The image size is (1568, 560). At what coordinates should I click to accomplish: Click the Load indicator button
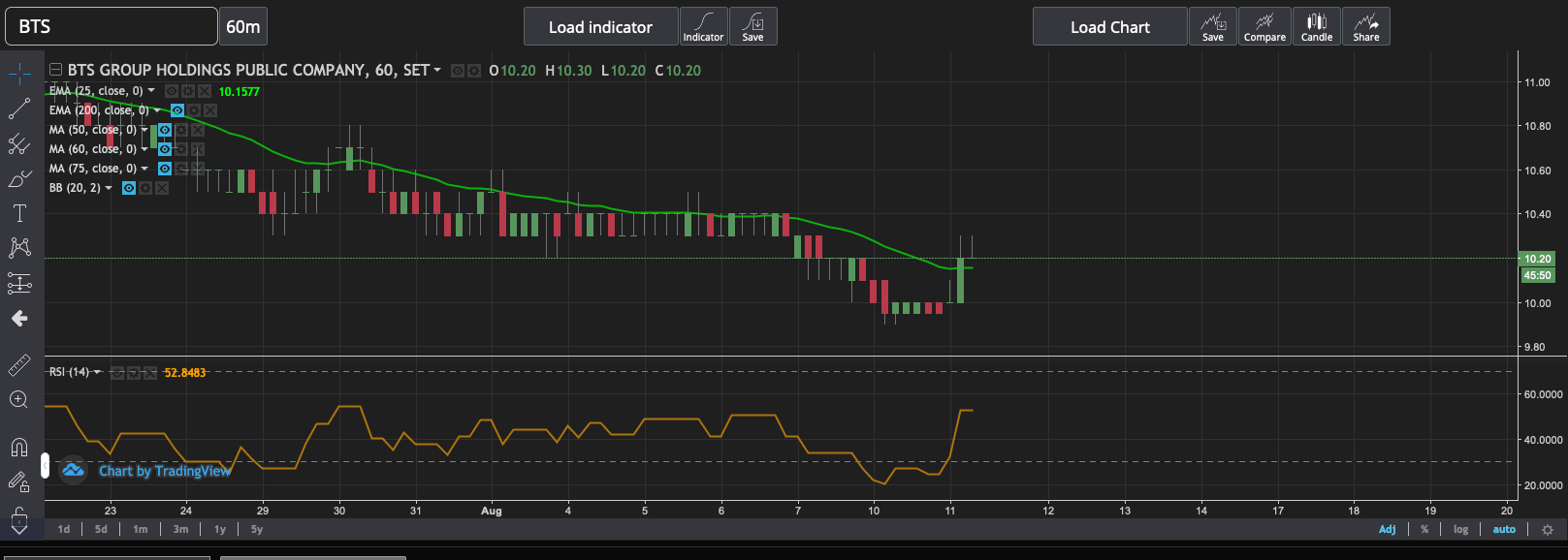pyautogui.click(x=601, y=26)
